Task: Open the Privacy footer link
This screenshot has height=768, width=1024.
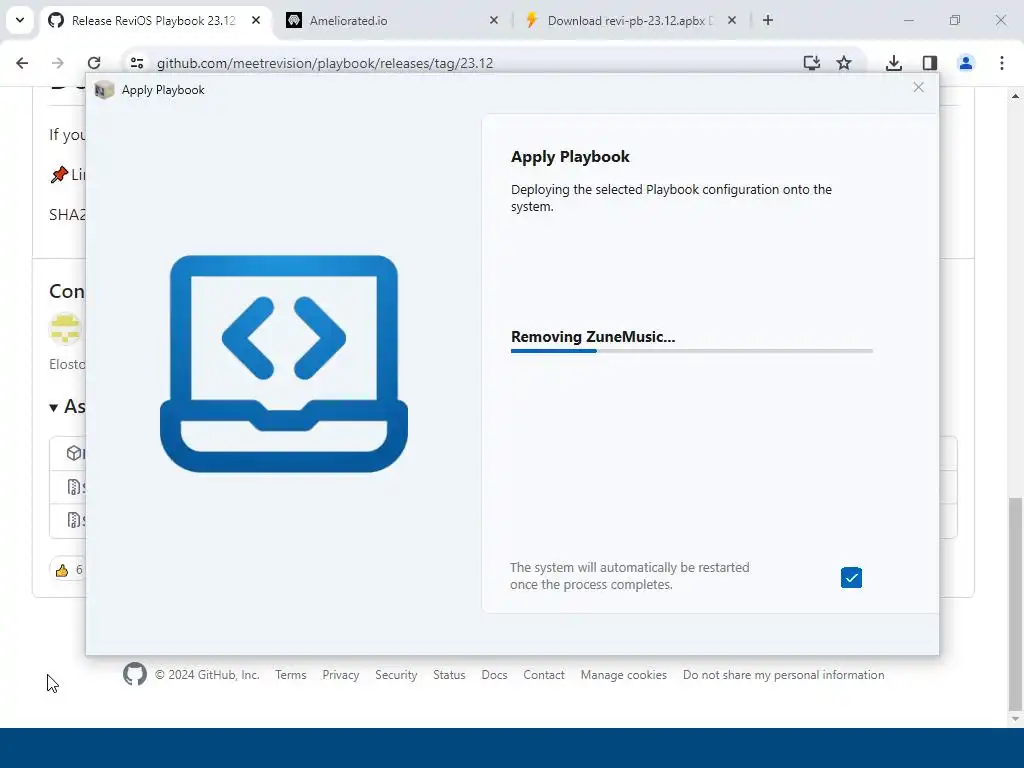Action: tap(341, 675)
